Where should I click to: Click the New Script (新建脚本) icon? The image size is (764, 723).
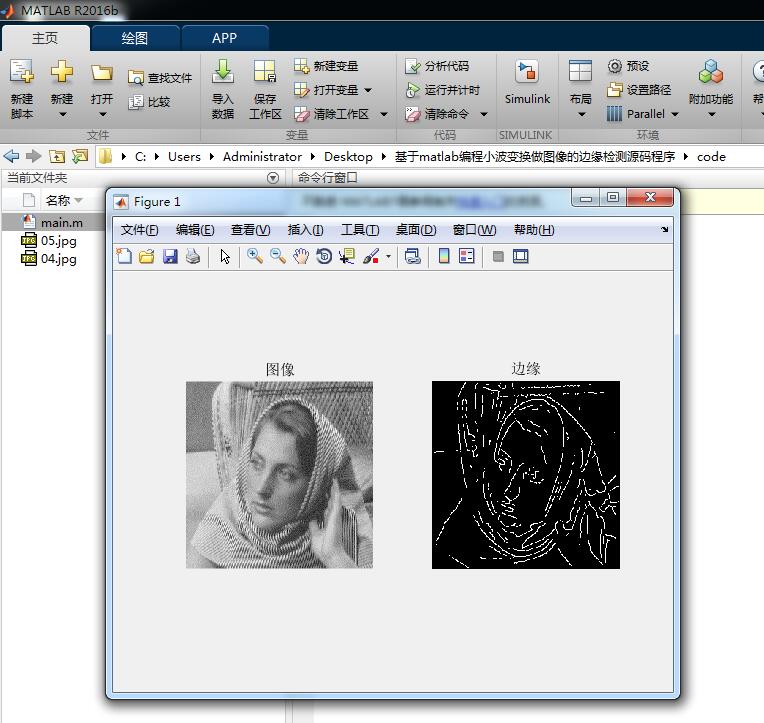22,72
